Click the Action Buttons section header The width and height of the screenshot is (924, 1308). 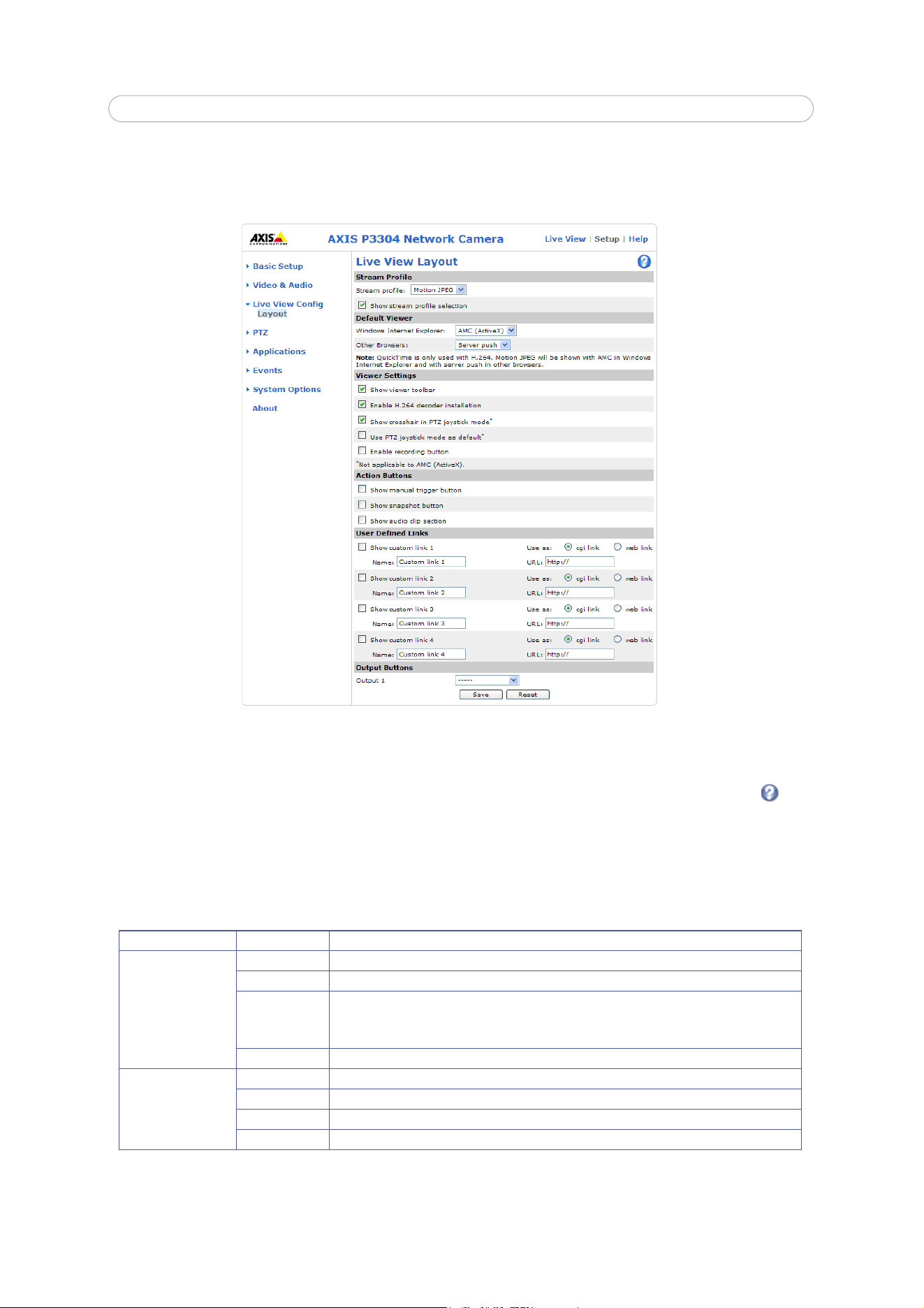[504, 476]
